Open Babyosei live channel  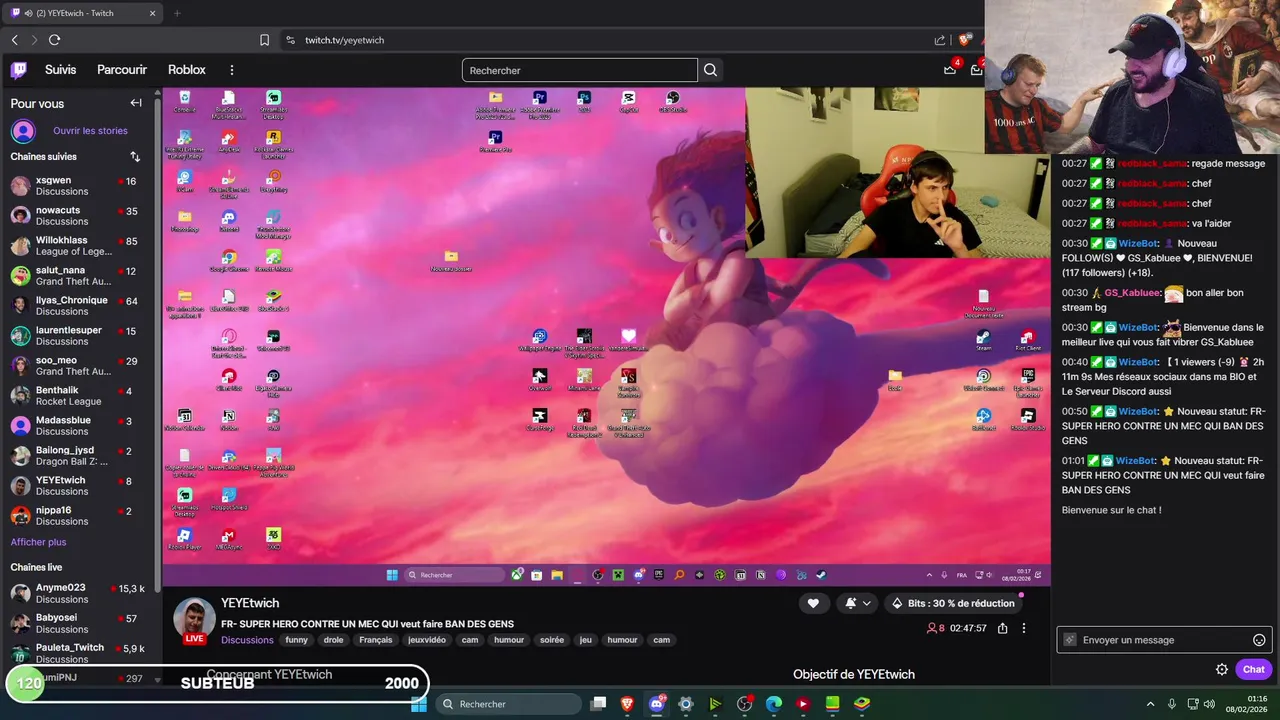pos(78,623)
